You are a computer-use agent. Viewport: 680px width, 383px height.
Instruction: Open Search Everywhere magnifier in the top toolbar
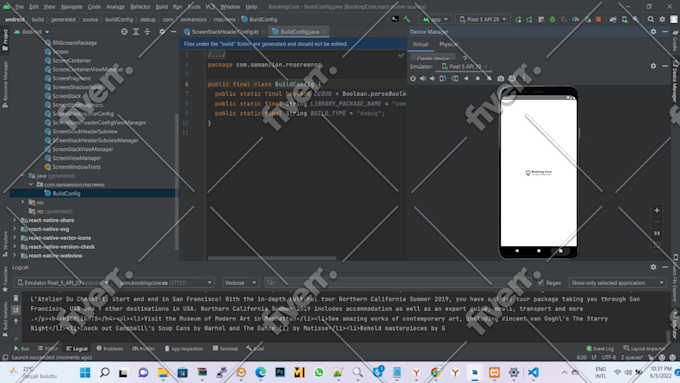[x=651, y=19]
